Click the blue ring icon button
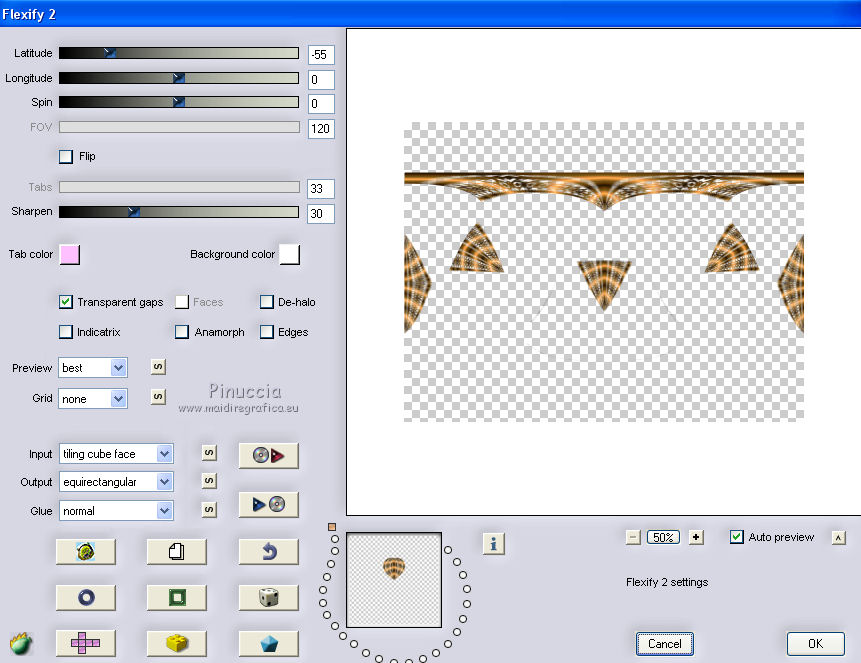861x663 pixels. tap(86, 597)
